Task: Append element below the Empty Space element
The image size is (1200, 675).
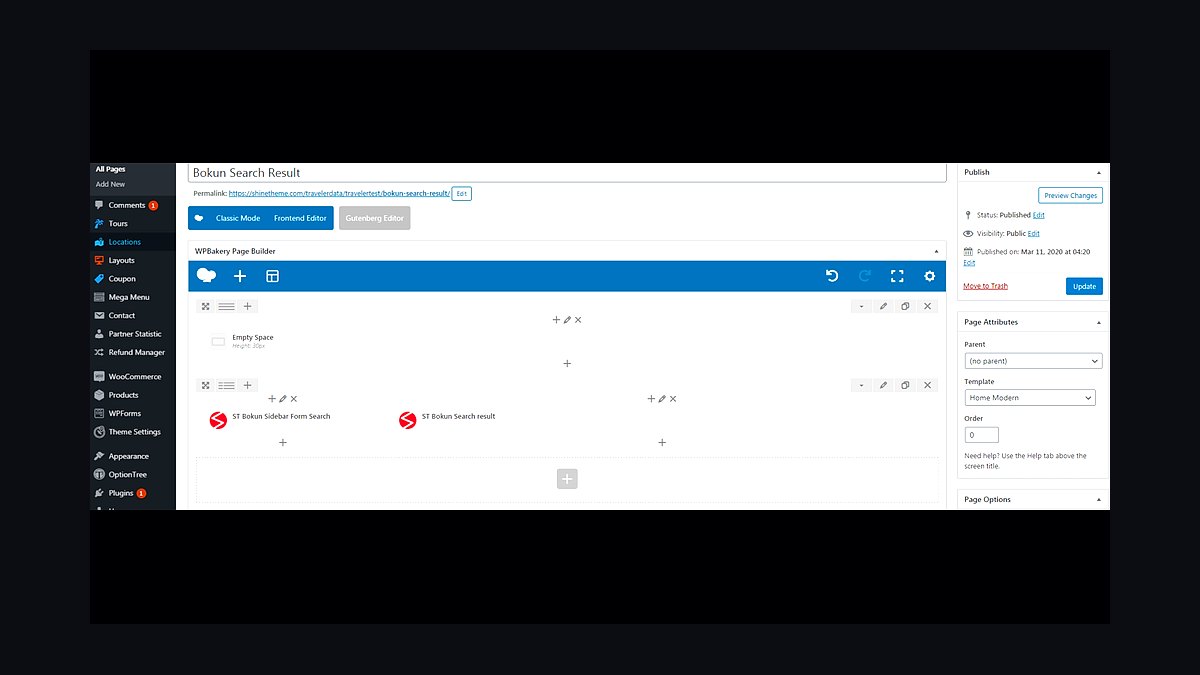Action: coord(567,363)
